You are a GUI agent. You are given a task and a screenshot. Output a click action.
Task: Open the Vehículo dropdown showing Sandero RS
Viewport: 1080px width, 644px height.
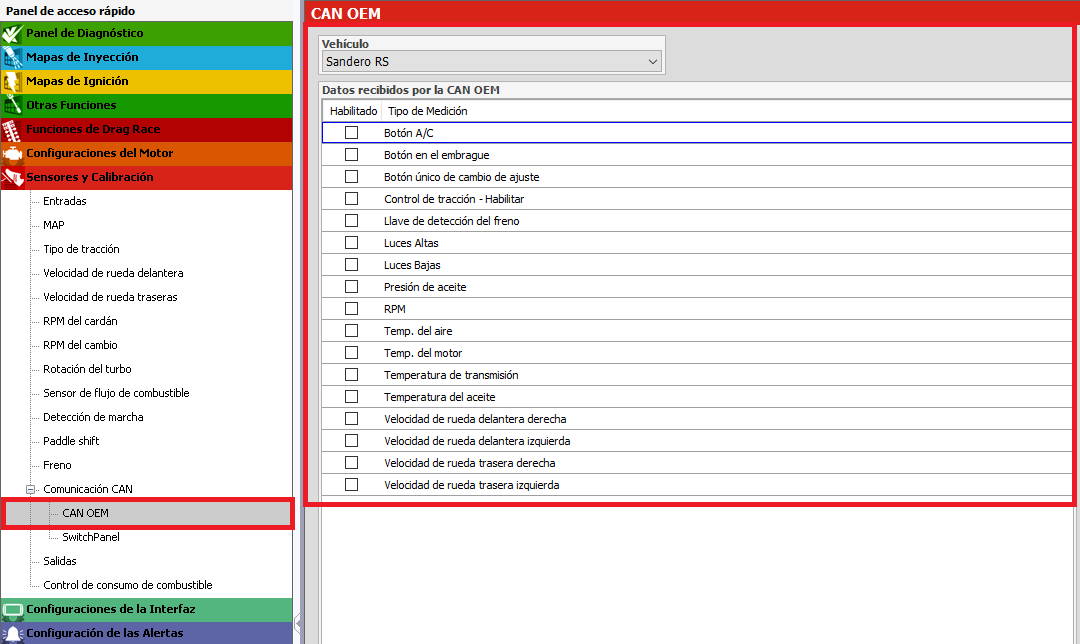point(492,61)
